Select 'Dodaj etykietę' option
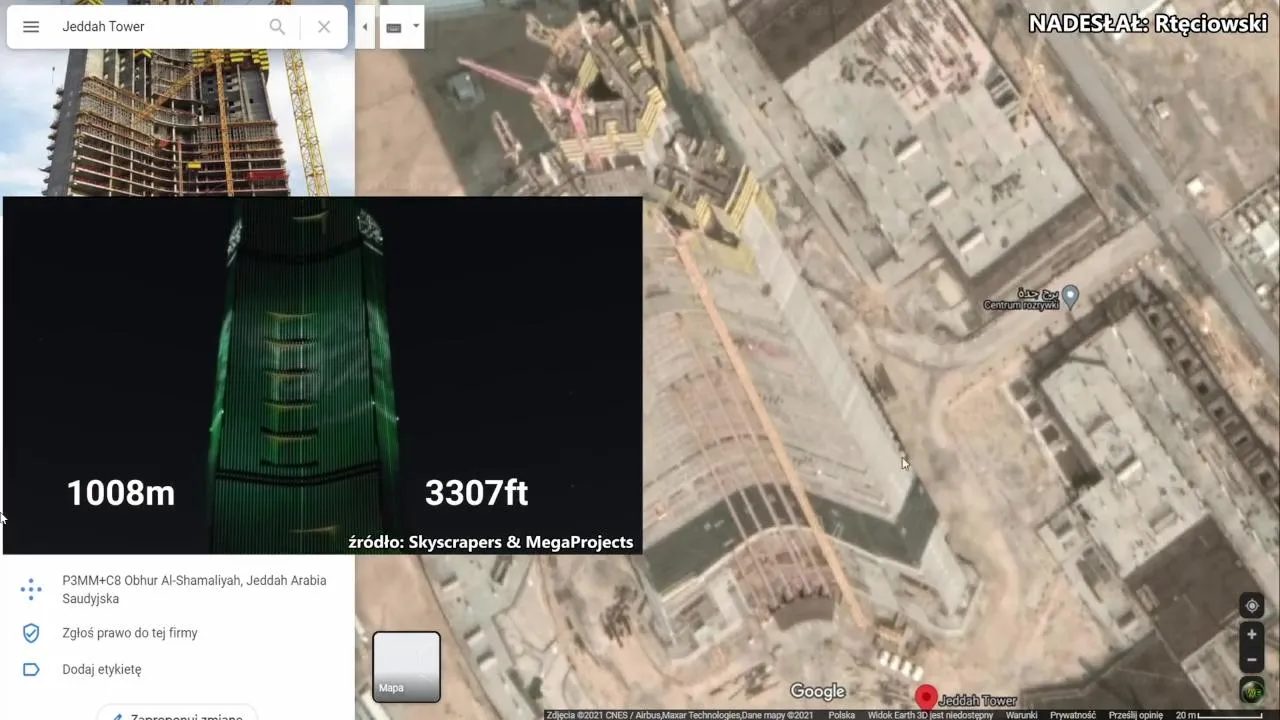1280x720 pixels. (x=102, y=669)
